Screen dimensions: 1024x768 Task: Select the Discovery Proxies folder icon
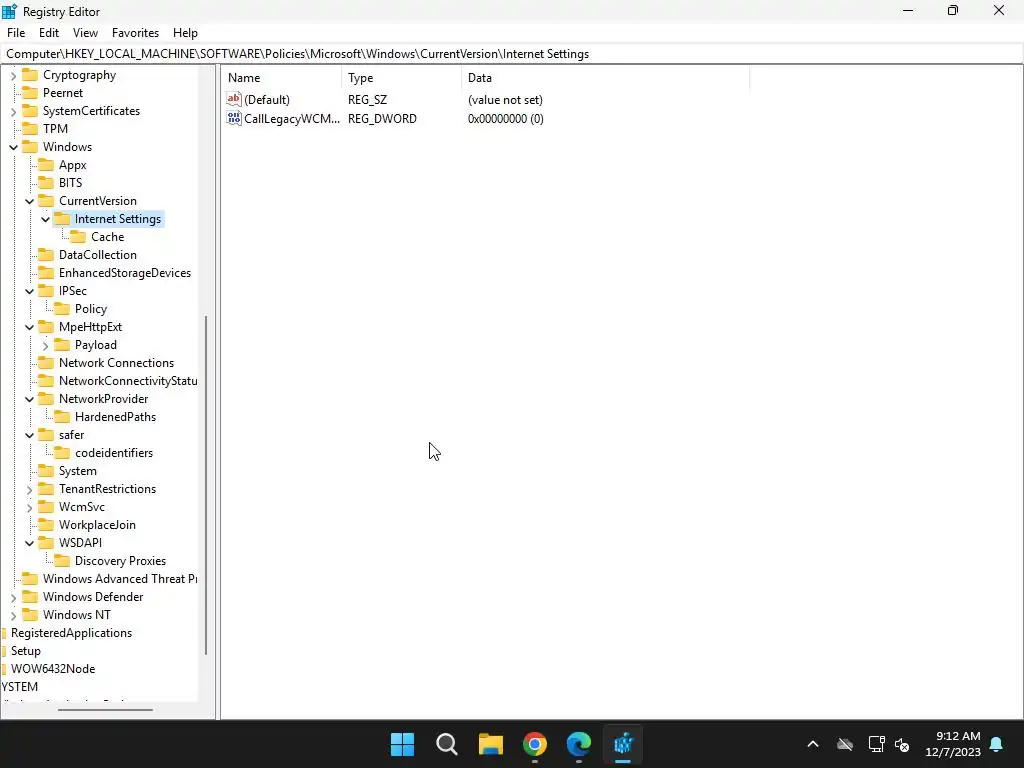61,560
